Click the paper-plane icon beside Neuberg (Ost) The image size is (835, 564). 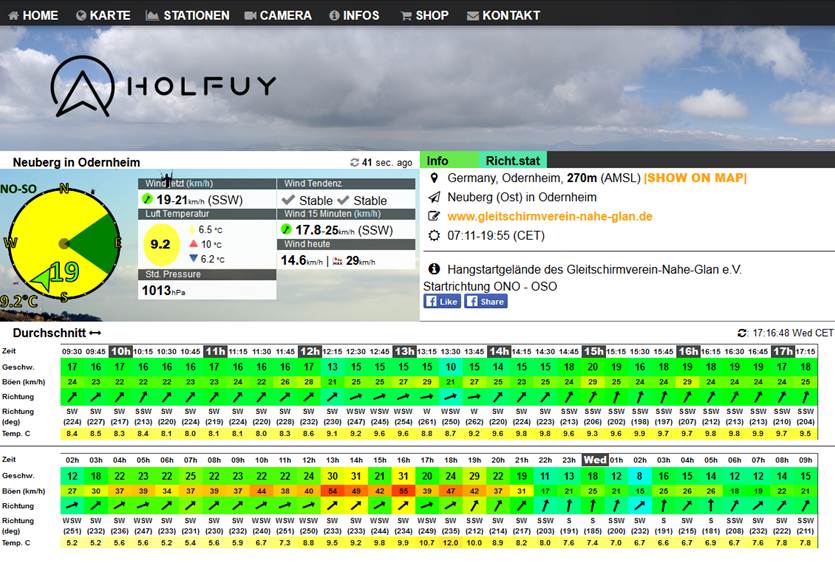434,197
